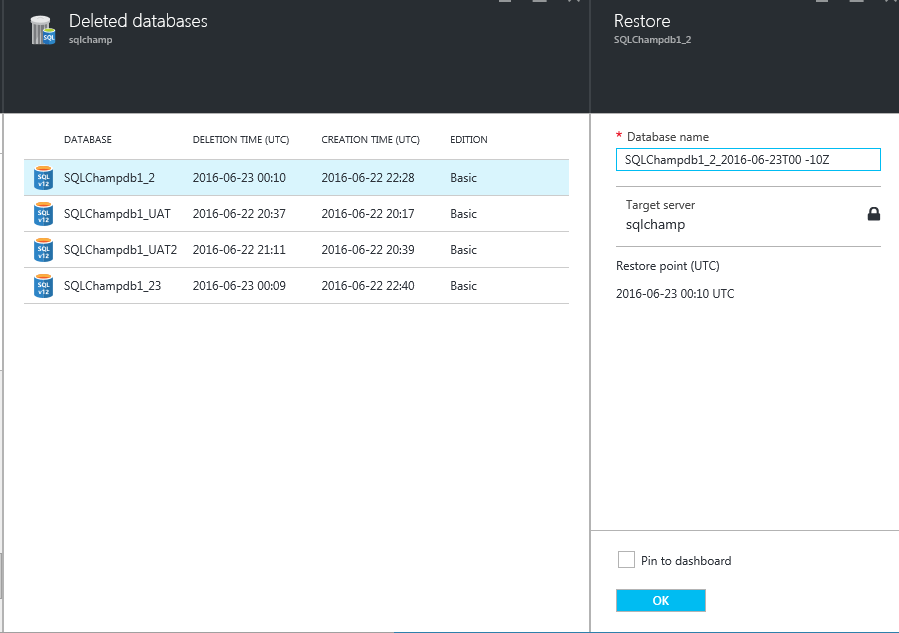Tick the Pin to dashboard checkbox
The image size is (899, 633).
pos(626,560)
